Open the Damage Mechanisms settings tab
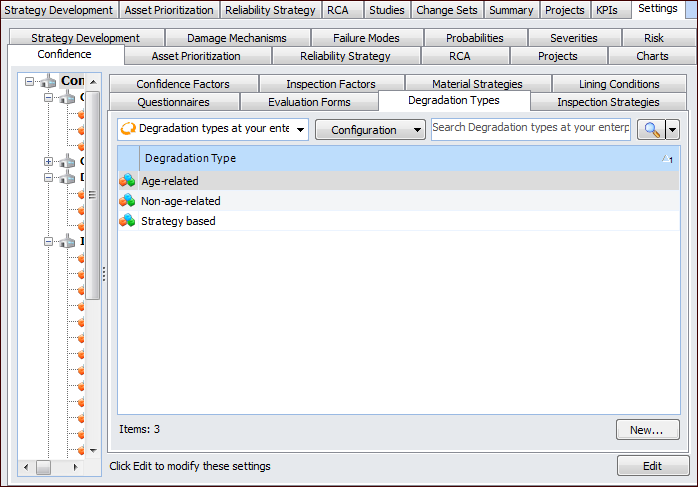 click(x=237, y=38)
